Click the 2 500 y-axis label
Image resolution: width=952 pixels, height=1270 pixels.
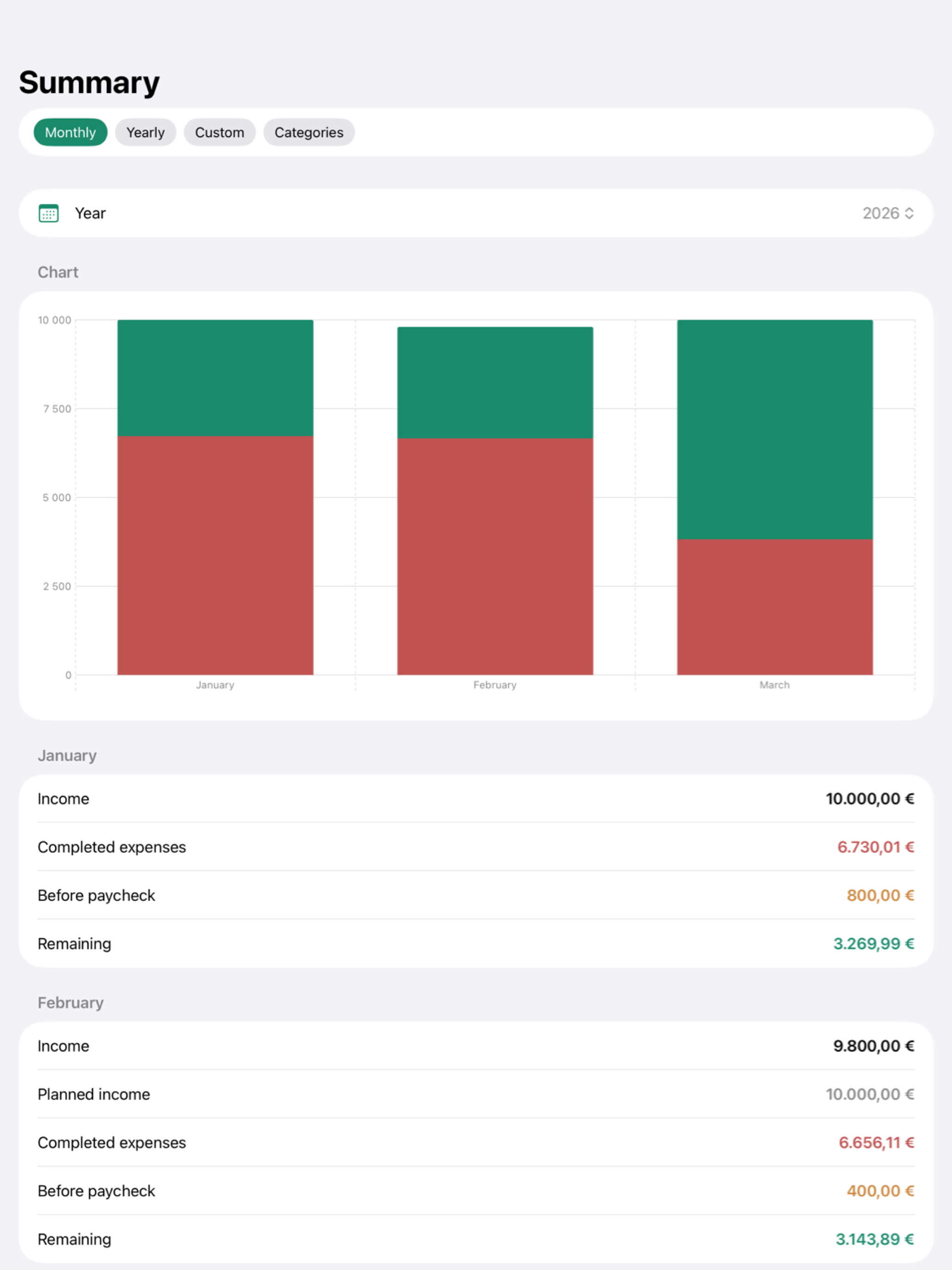point(57,586)
